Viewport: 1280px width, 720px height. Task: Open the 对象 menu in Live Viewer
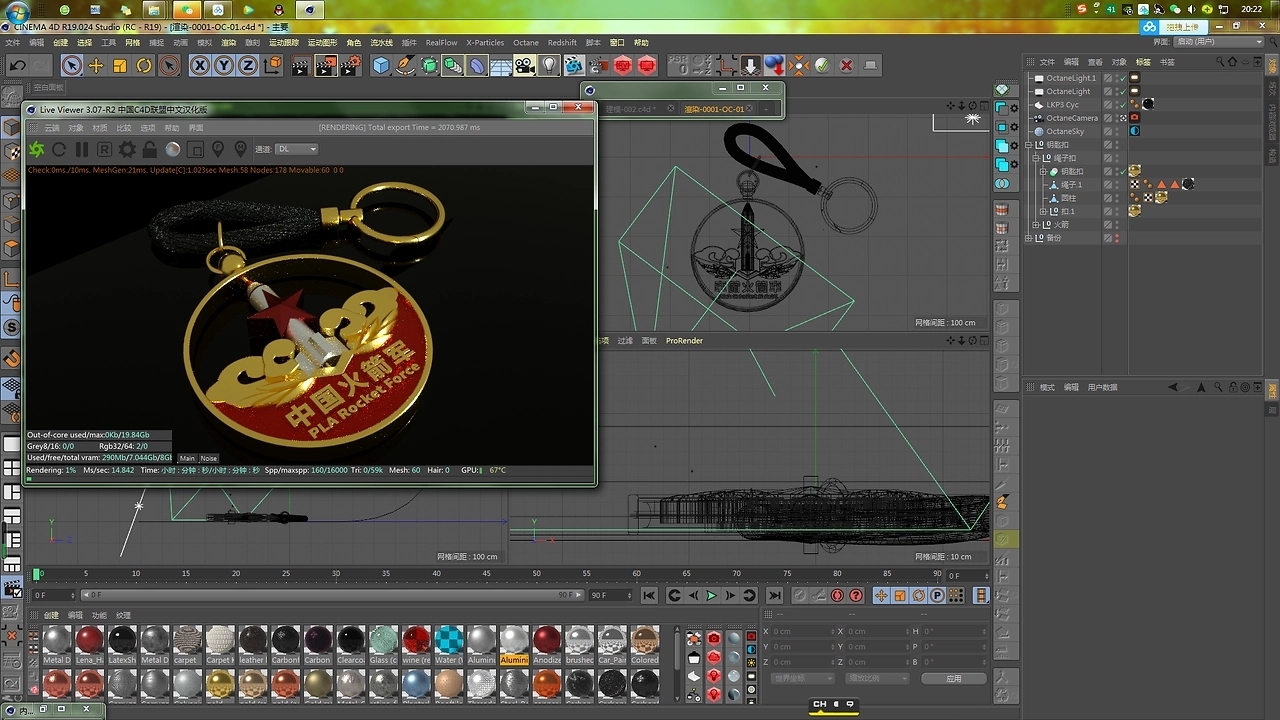tap(76, 128)
